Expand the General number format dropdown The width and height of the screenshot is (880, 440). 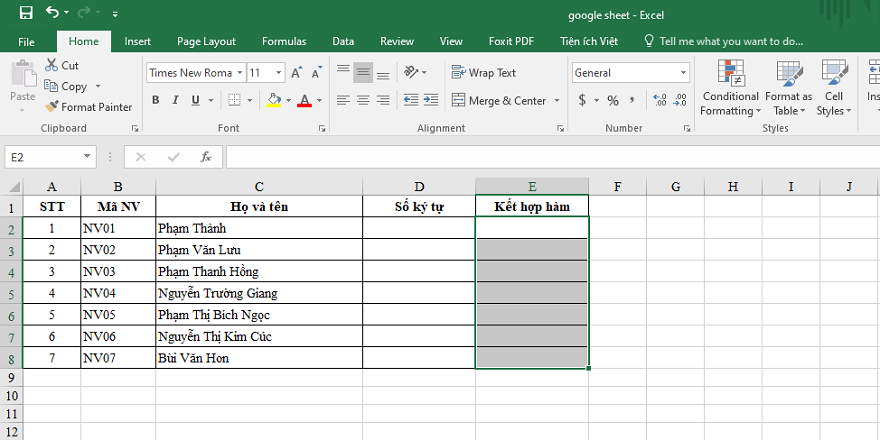click(x=683, y=73)
